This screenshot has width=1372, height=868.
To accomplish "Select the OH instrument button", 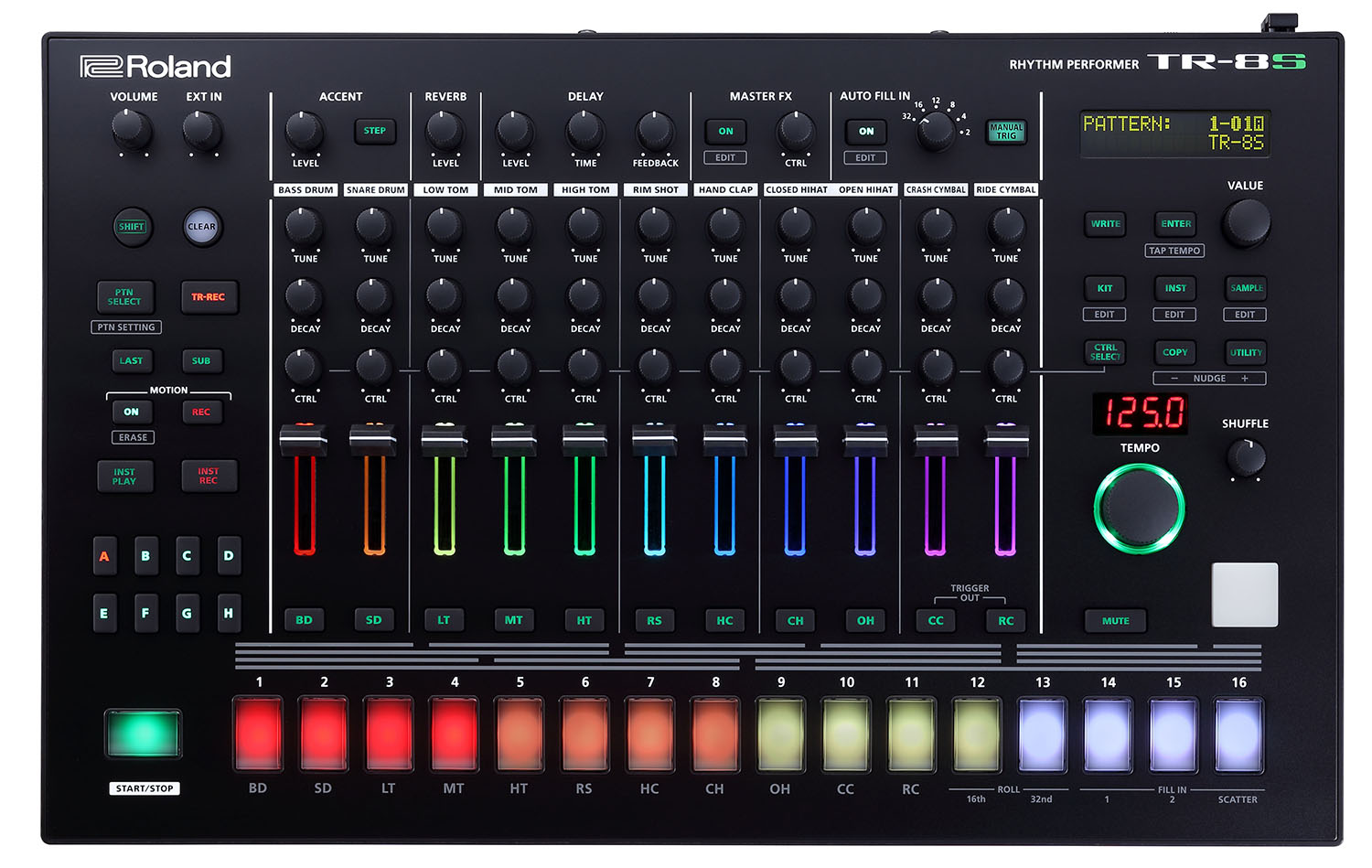I will point(865,620).
